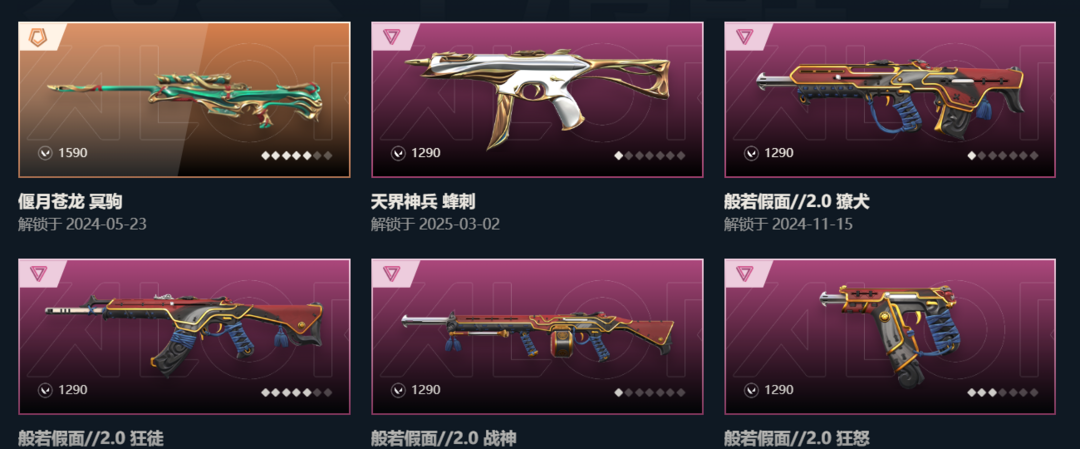1080x449 pixels.
Task: Select the green dragon sniper rifle thumbnail
Action: (x=184, y=100)
